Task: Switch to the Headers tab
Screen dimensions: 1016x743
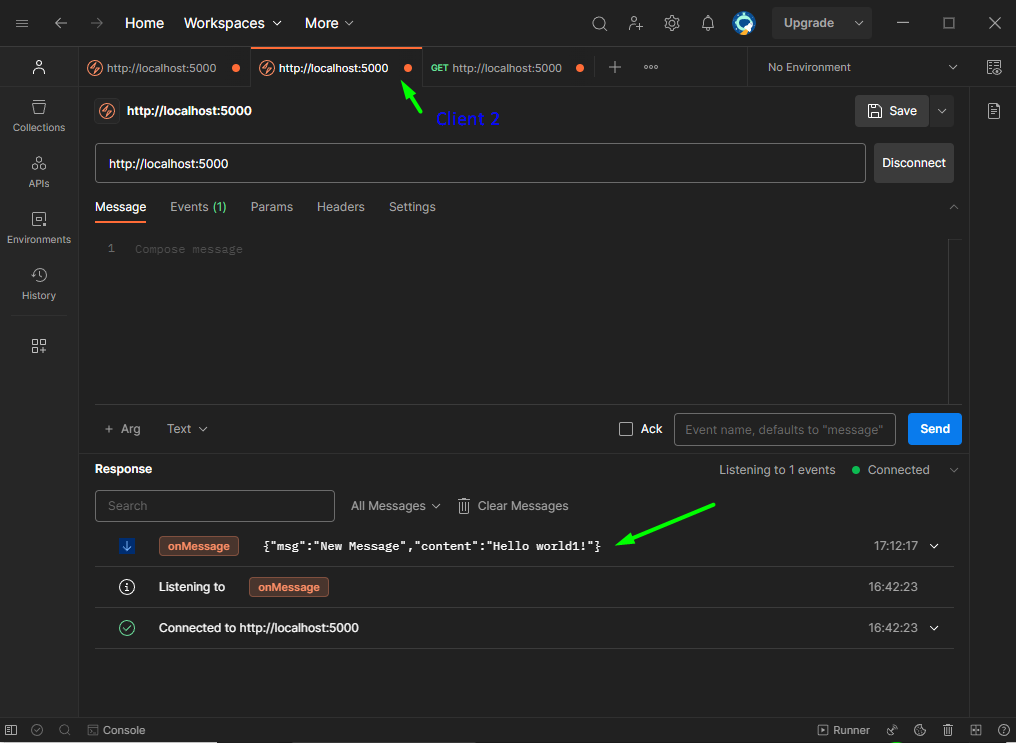Action: coord(340,207)
